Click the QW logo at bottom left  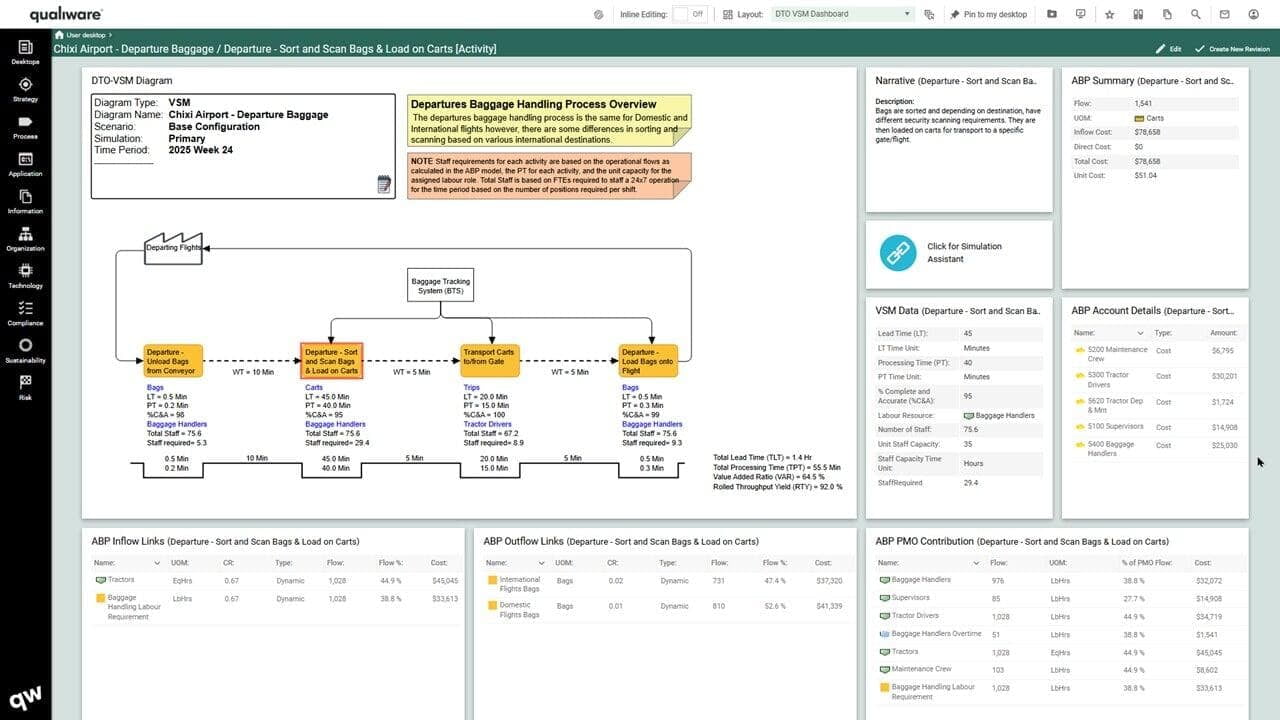pyautogui.click(x=25, y=697)
